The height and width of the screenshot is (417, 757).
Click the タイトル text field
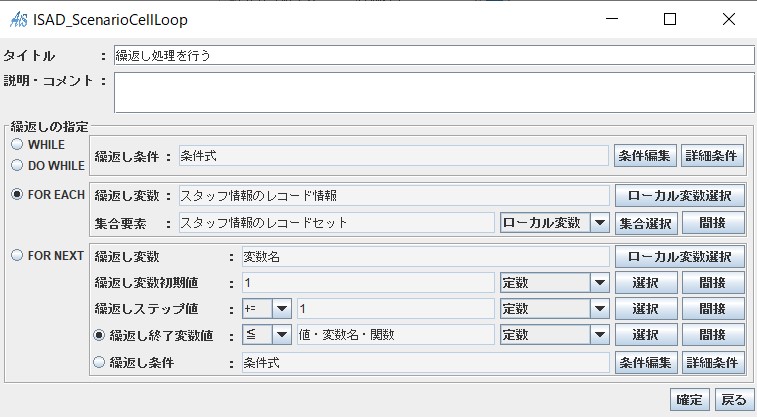pos(434,56)
